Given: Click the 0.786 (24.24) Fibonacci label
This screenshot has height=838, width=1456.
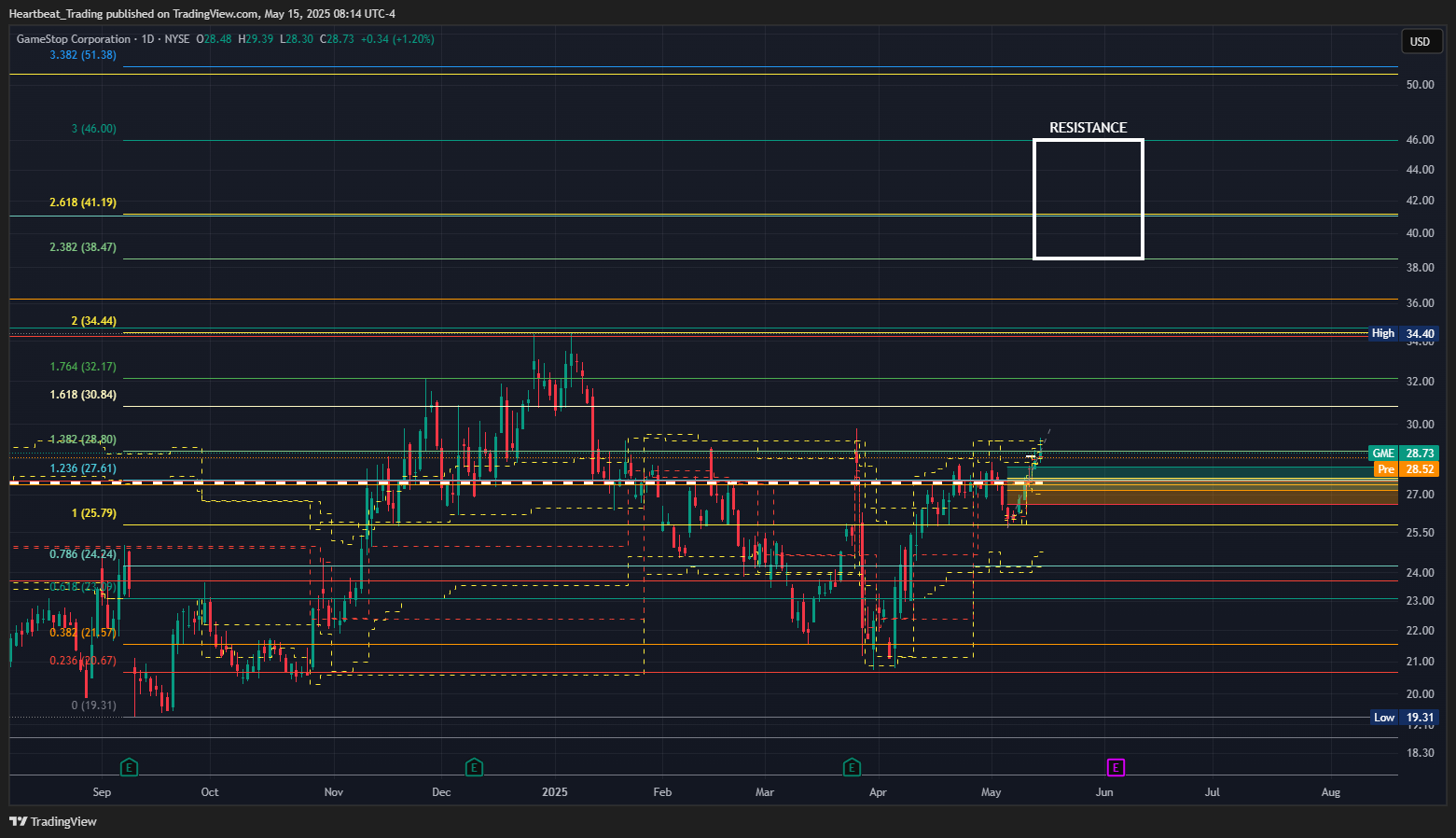Looking at the screenshot, I should (x=83, y=554).
